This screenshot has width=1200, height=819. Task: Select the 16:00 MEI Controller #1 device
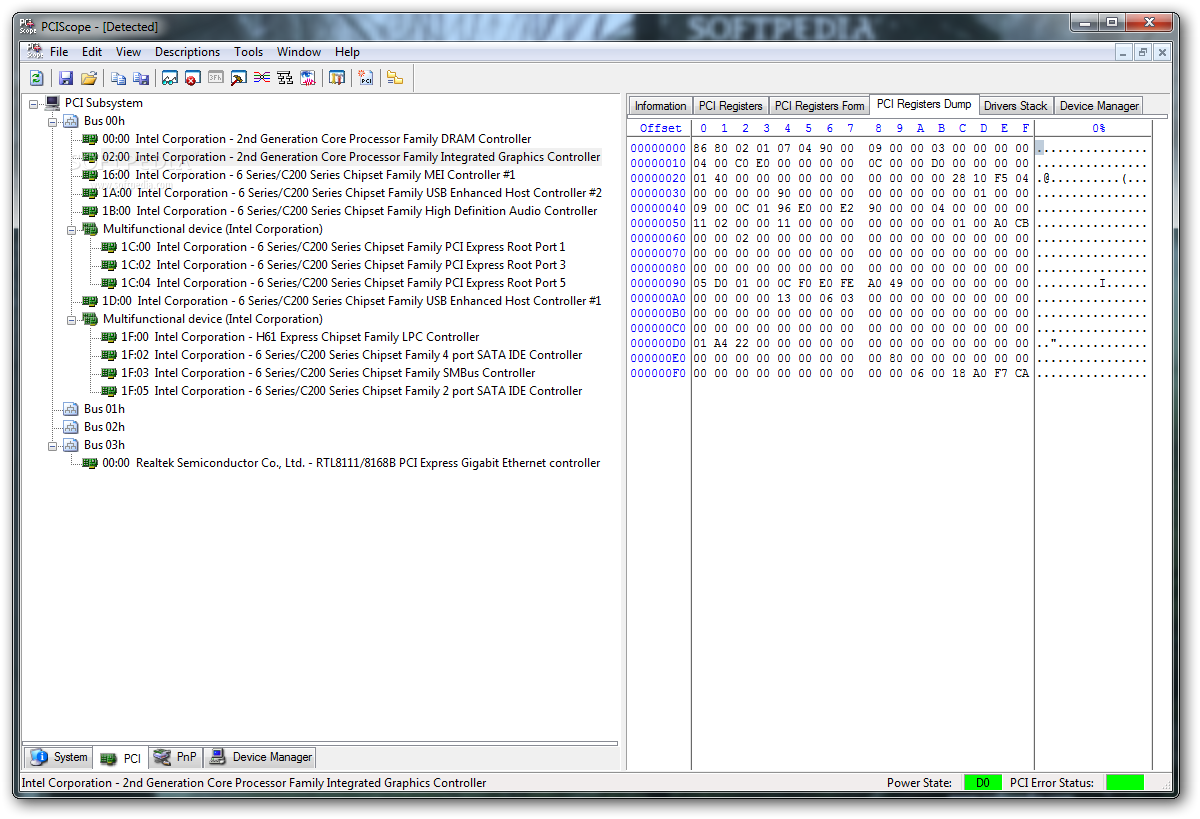(308, 175)
